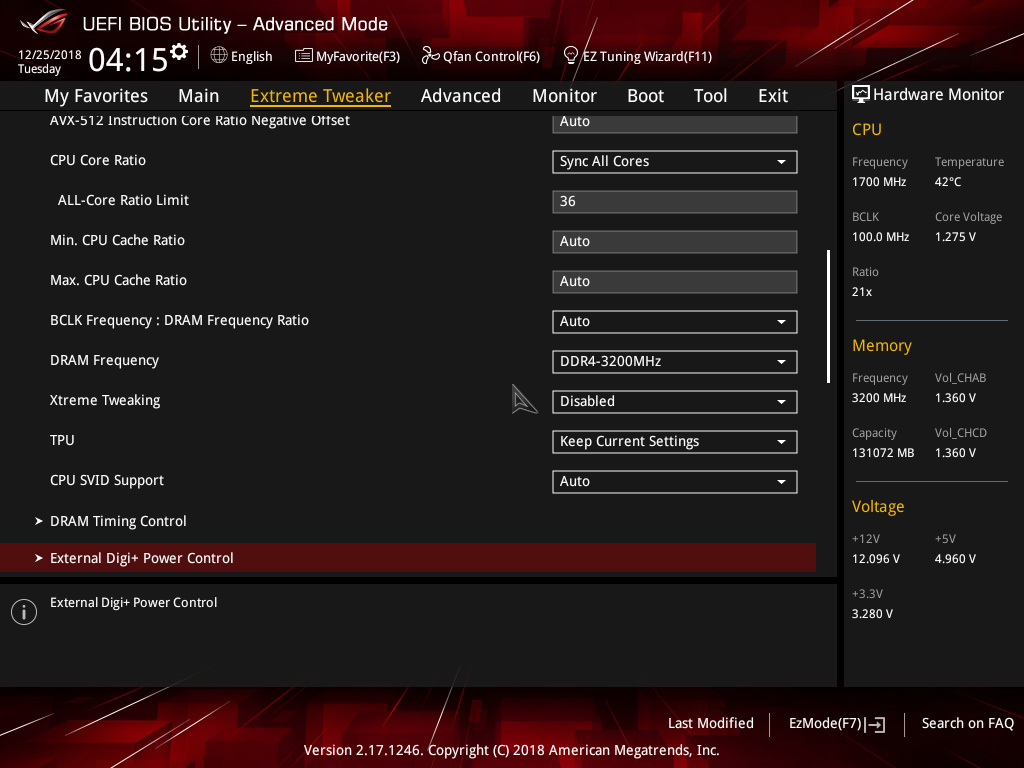Click the MyFavorite list icon

coord(303,56)
